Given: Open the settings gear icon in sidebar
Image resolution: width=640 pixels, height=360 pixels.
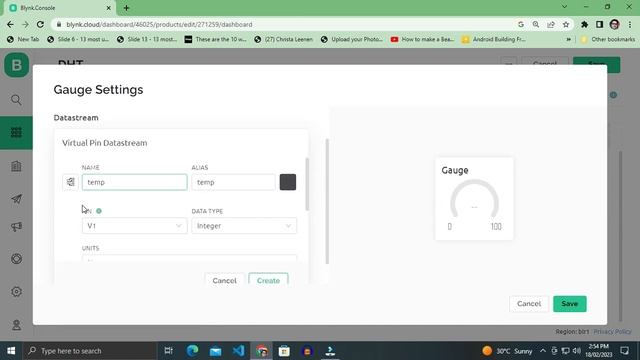Looking at the screenshot, I should coord(16,291).
